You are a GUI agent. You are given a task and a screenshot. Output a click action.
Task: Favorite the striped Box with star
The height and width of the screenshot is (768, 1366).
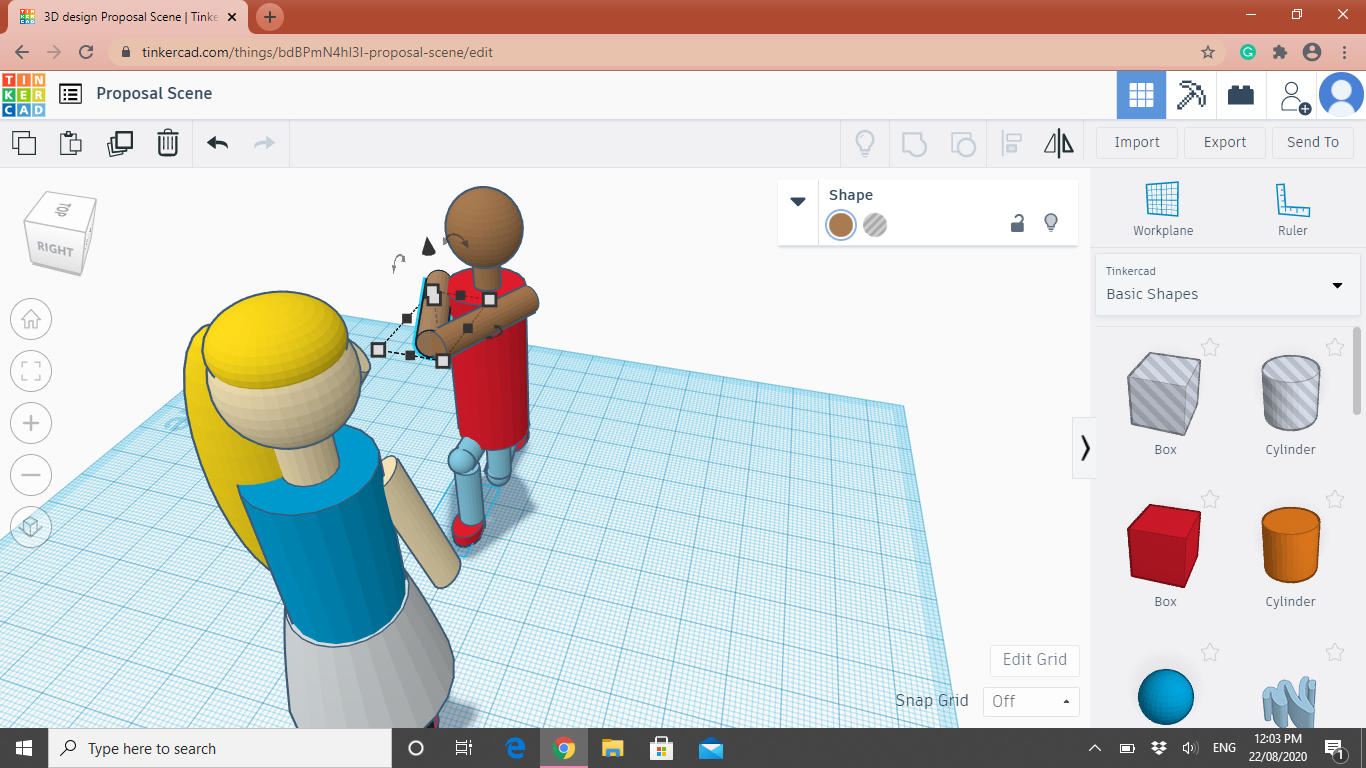click(1210, 347)
